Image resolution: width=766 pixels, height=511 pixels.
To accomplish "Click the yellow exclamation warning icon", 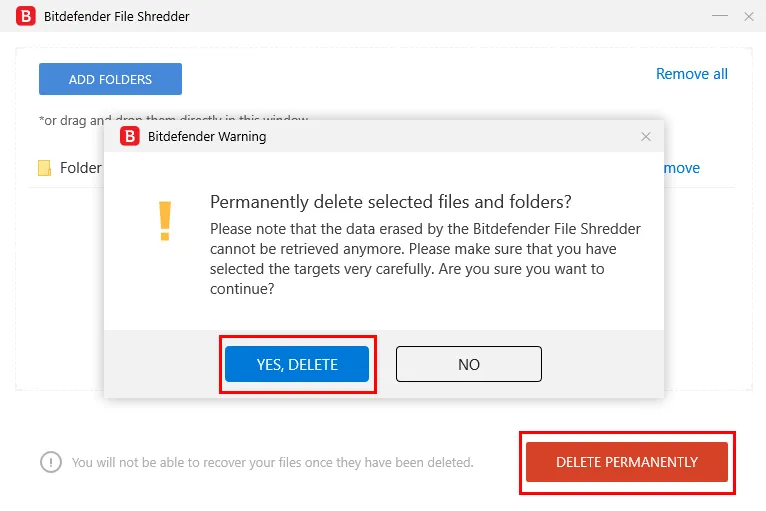I will 165,221.
